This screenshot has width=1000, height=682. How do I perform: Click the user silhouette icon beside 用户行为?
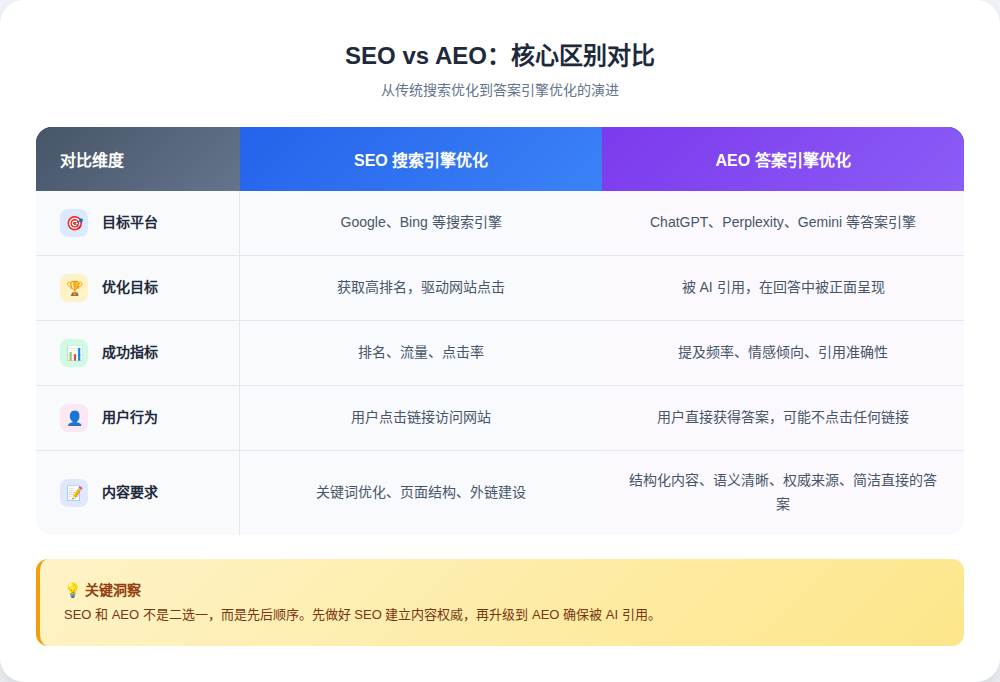(74, 418)
